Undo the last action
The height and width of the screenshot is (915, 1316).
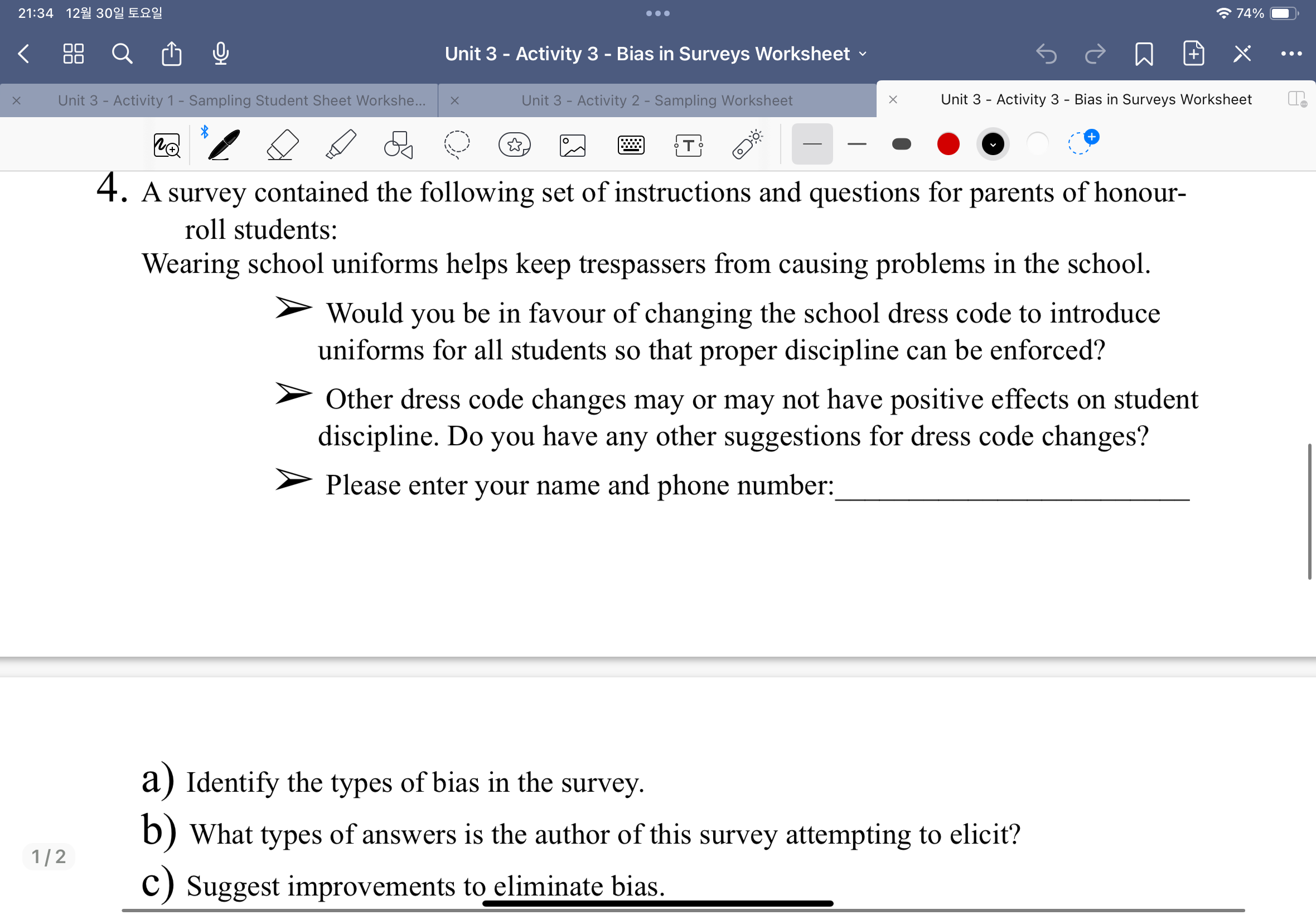pyautogui.click(x=1047, y=54)
